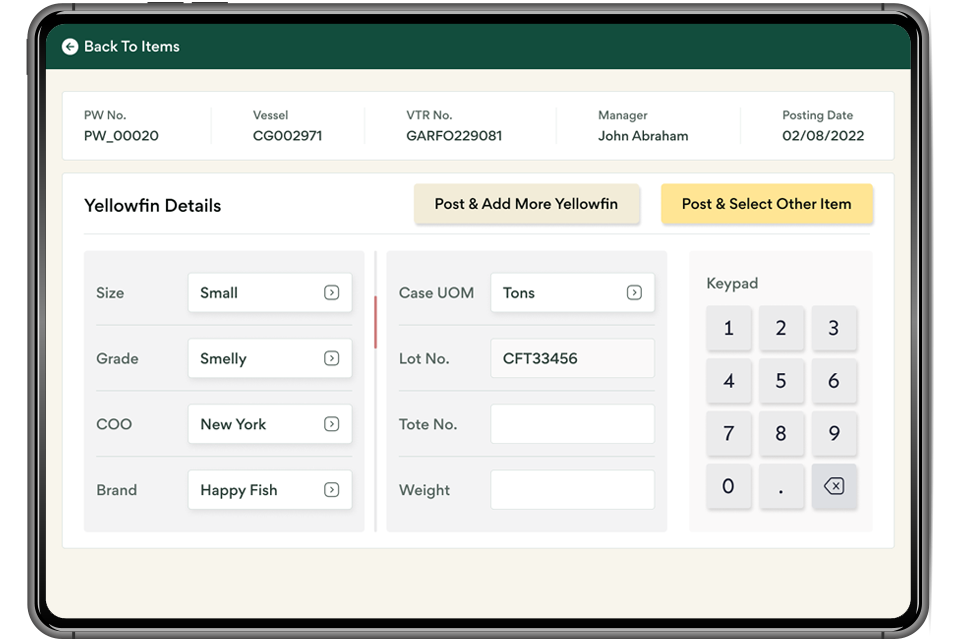Select the Lot No. input field
The image size is (960, 640).
572,359
